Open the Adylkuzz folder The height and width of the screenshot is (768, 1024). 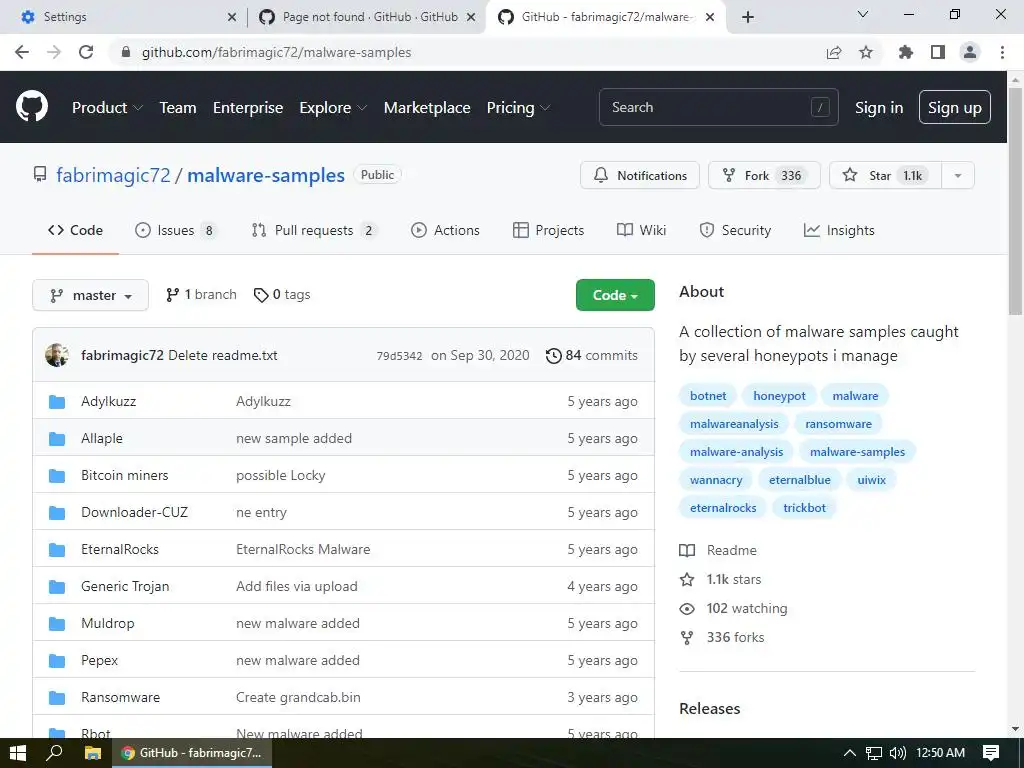click(108, 401)
